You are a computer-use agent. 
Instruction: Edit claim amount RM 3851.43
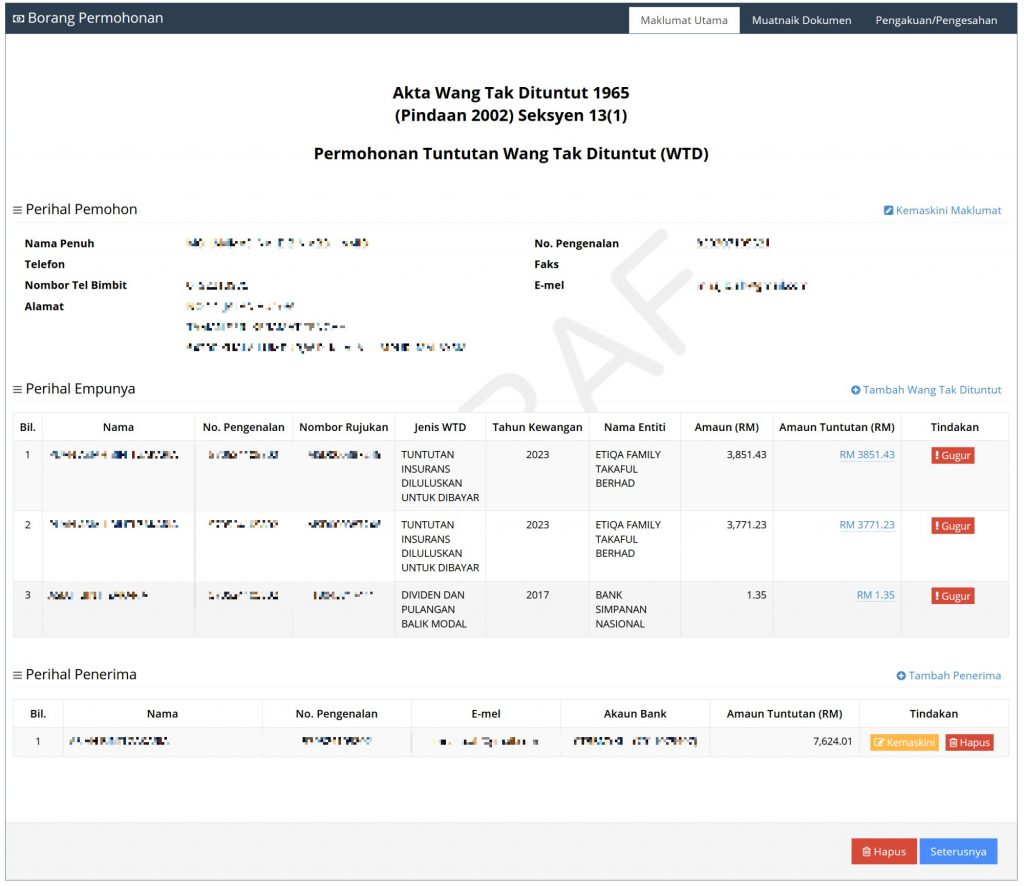867,454
